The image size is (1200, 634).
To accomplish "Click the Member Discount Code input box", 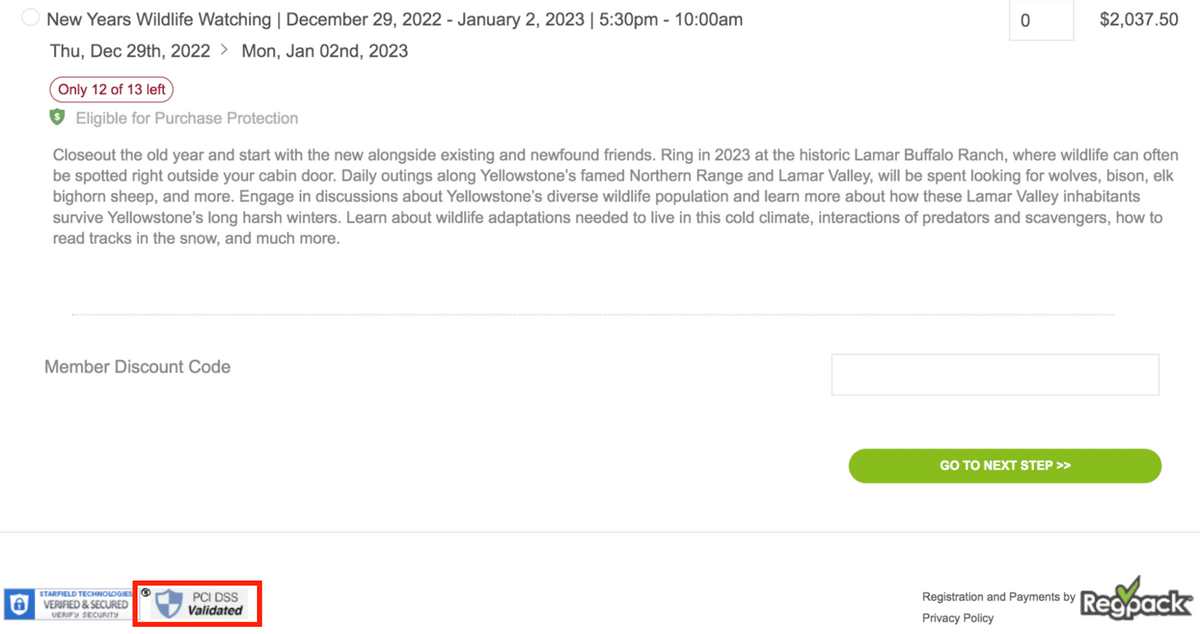I will point(994,375).
